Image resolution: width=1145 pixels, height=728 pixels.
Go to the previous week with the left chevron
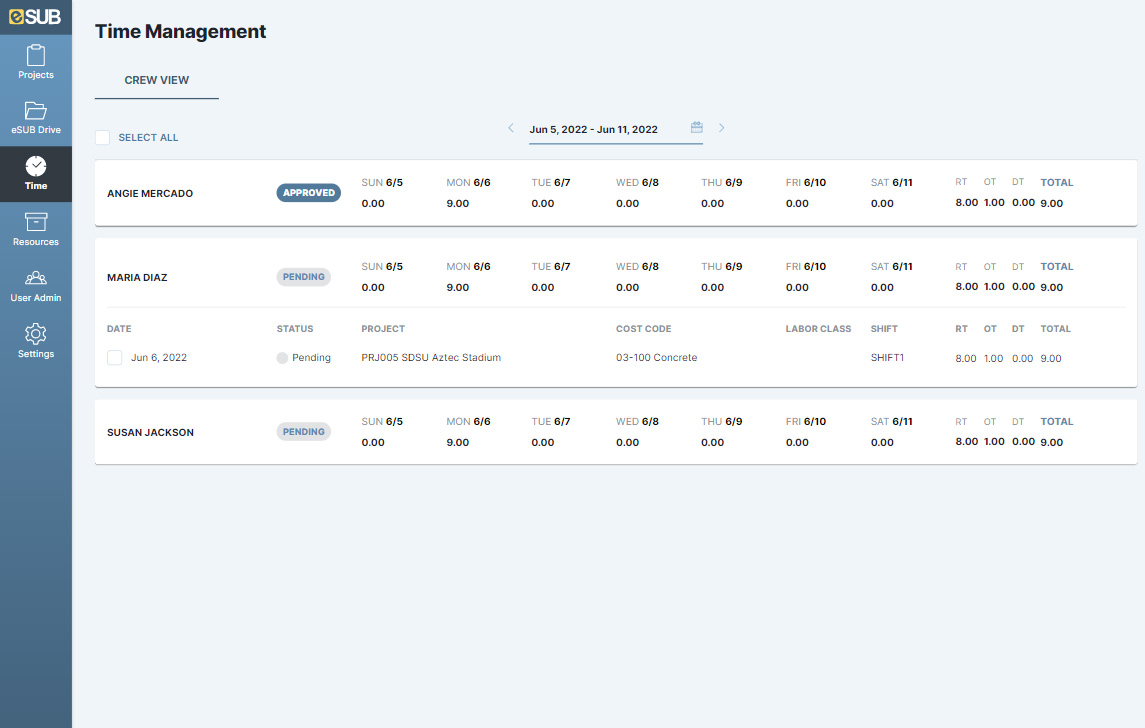(x=510, y=128)
